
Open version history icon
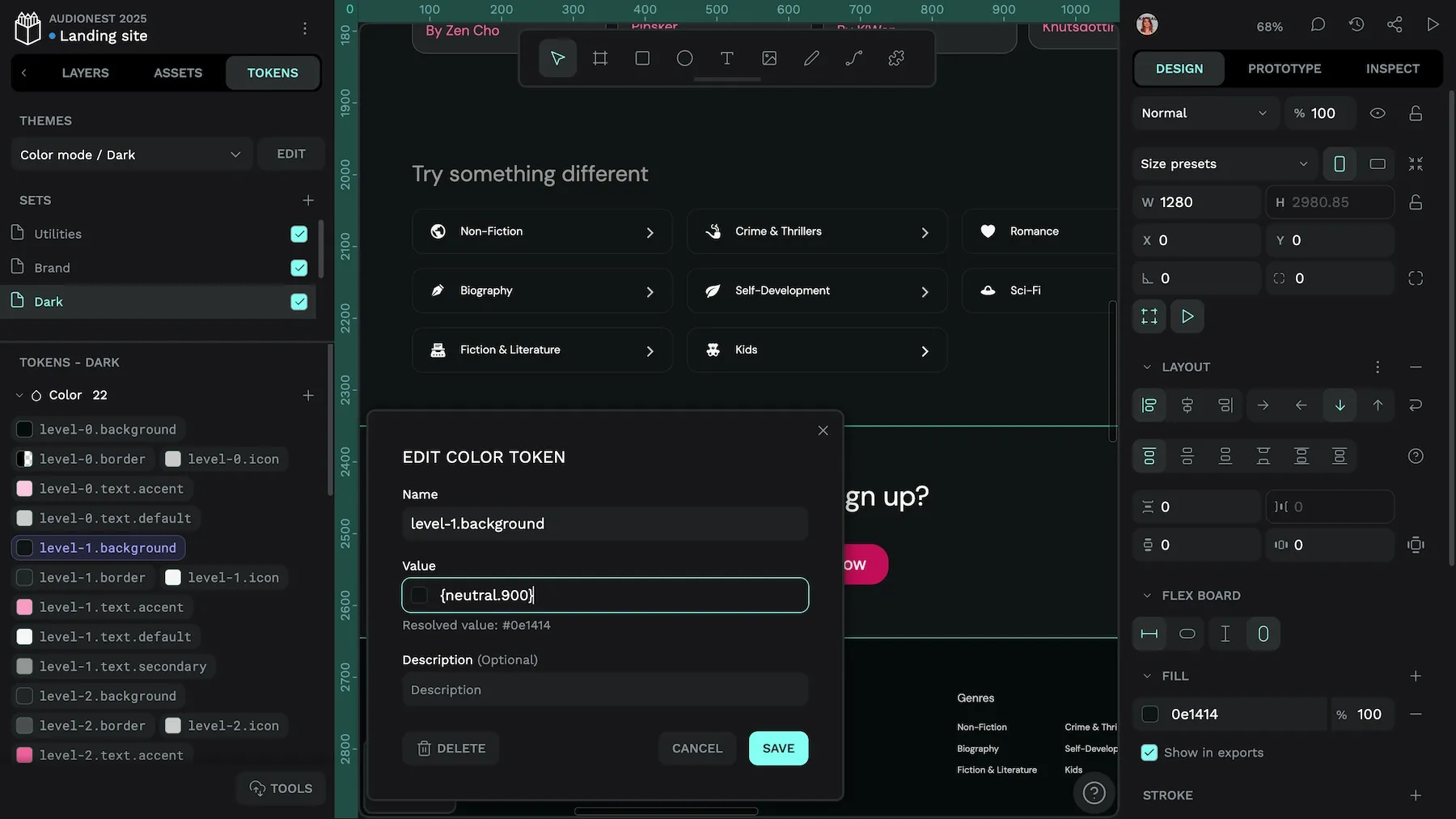(1357, 25)
